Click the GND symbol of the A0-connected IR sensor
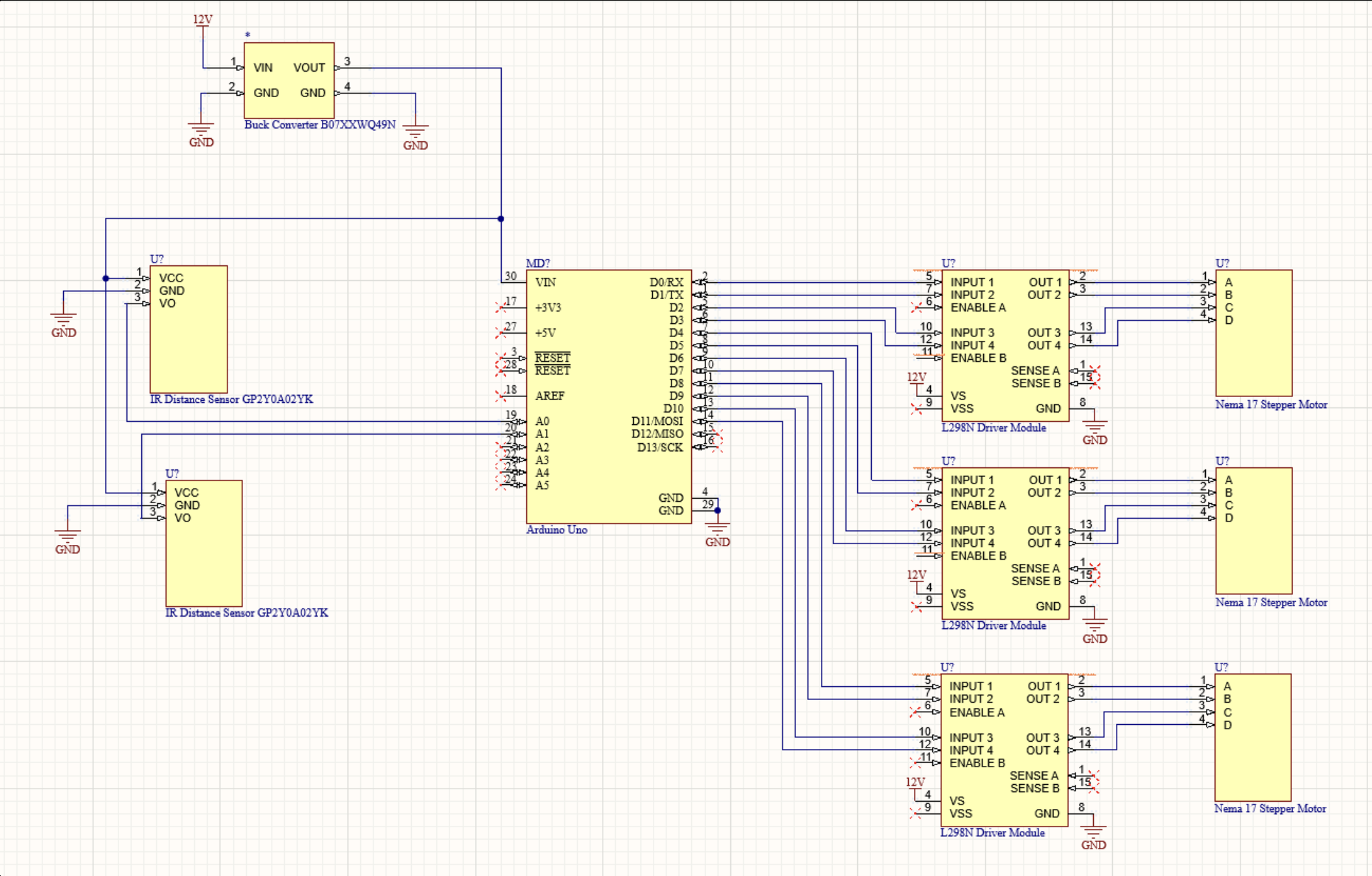 64,324
